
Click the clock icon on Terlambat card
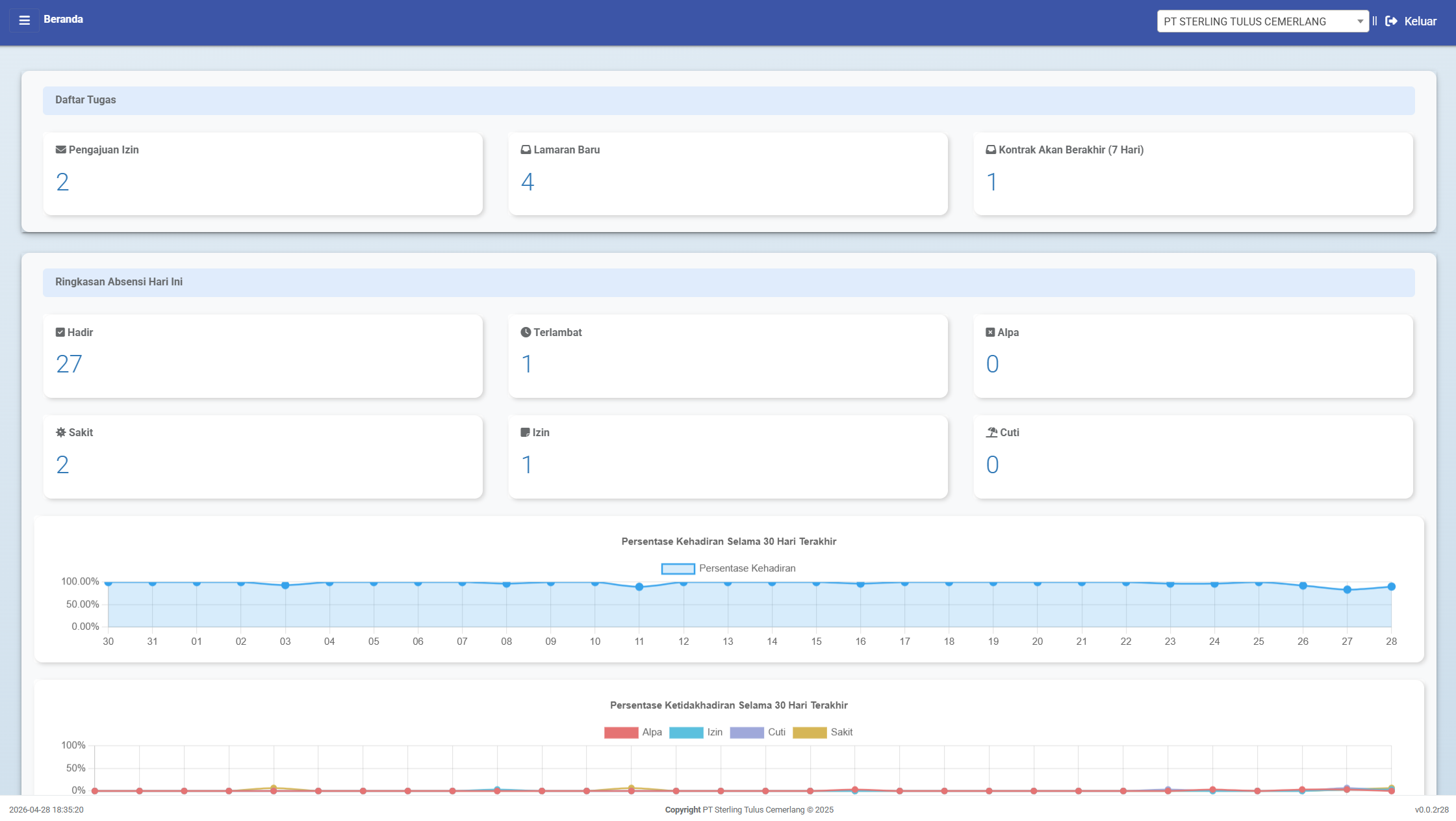point(526,332)
